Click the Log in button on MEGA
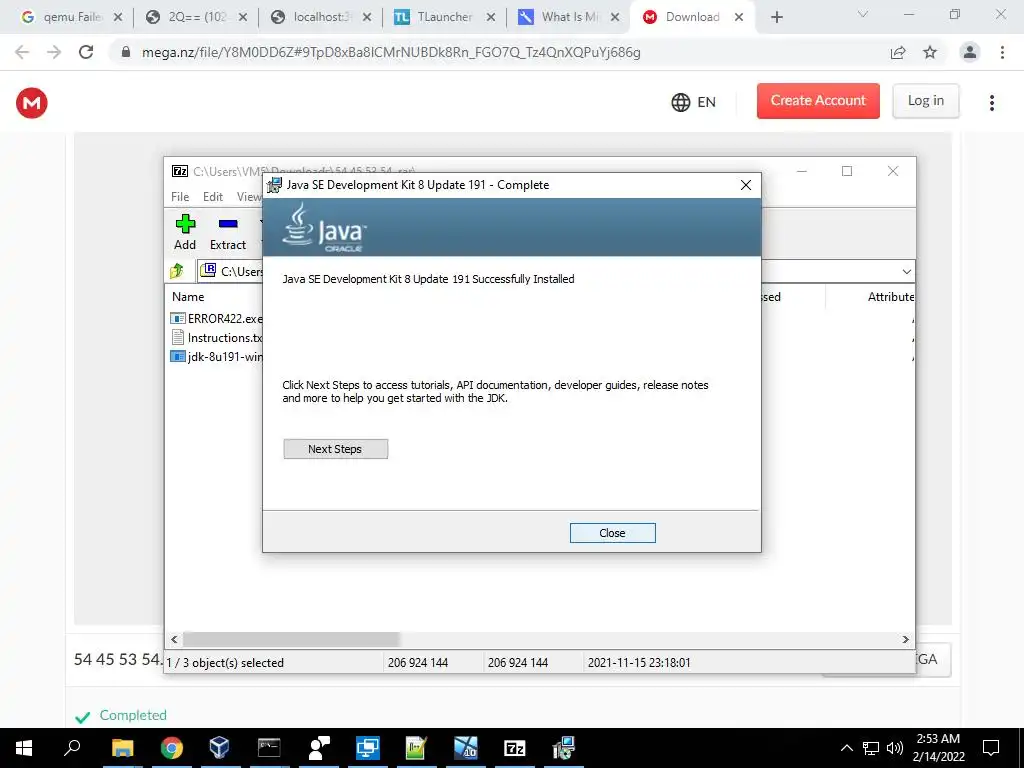1024x768 pixels. click(925, 101)
